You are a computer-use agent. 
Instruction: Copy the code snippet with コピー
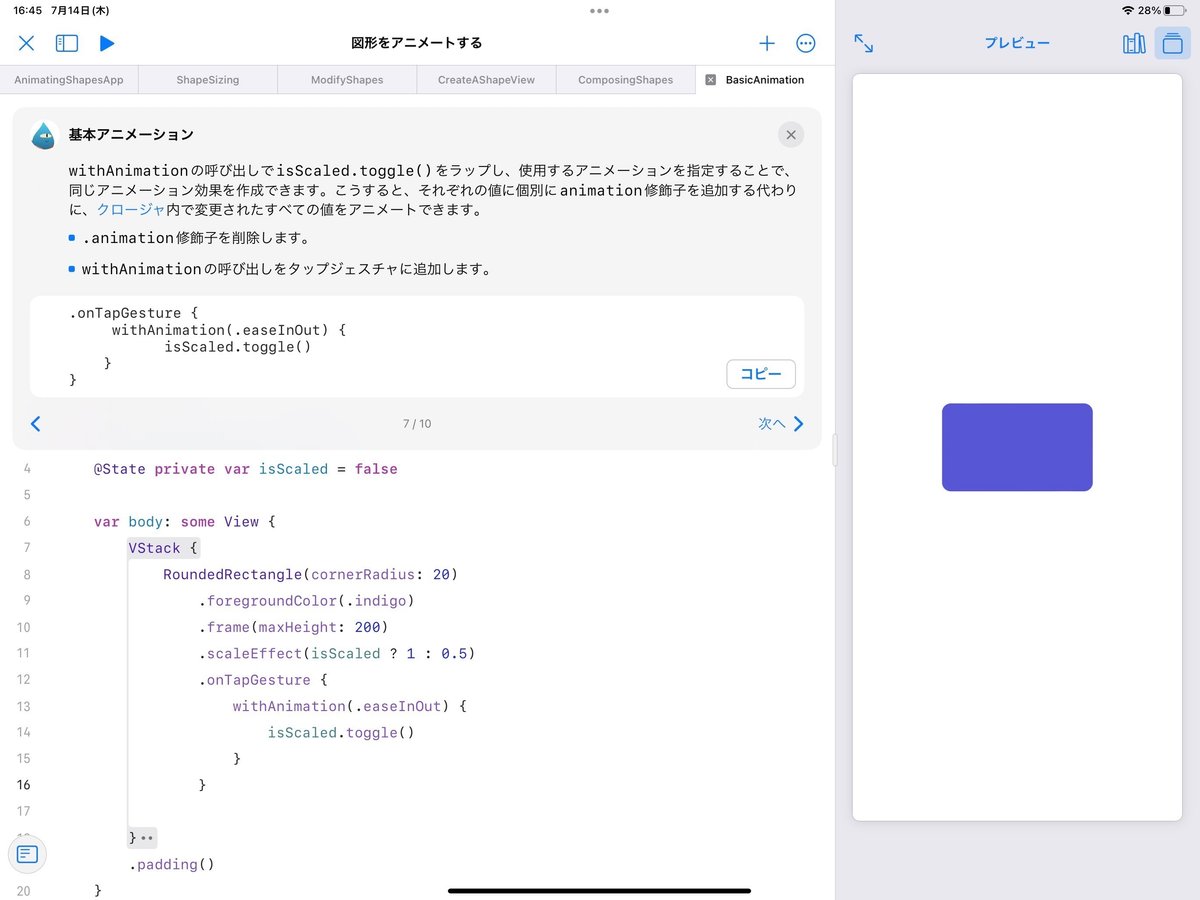[x=761, y=374]
